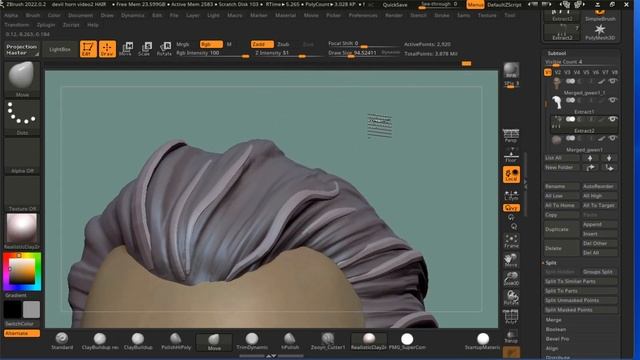Viewport: 640px width, 360px height.
Task: Adjust the Rgb Intensity slider
Action: 212,53
